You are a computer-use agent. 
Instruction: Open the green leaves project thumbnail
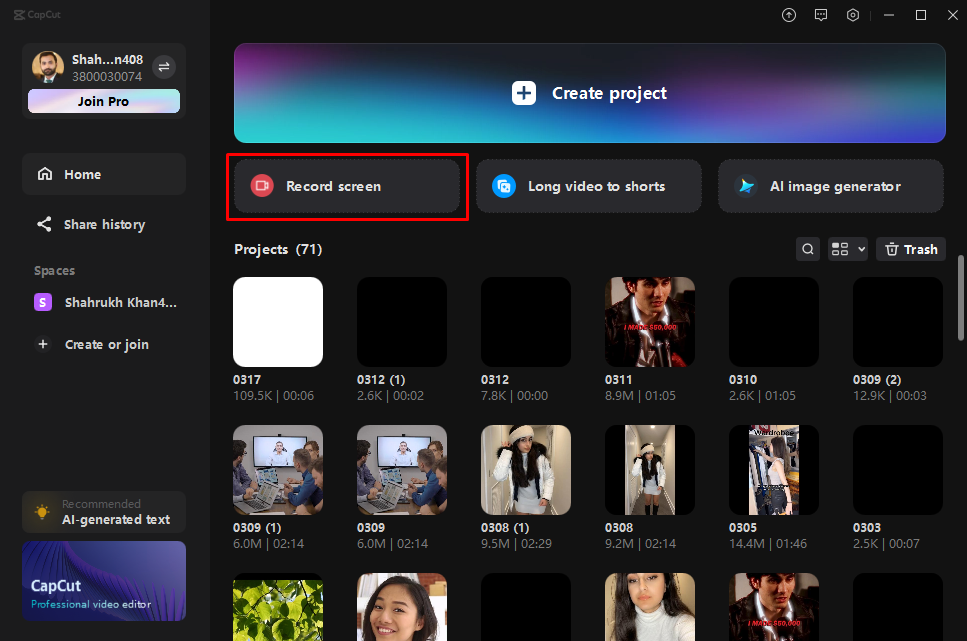point(278,607)
